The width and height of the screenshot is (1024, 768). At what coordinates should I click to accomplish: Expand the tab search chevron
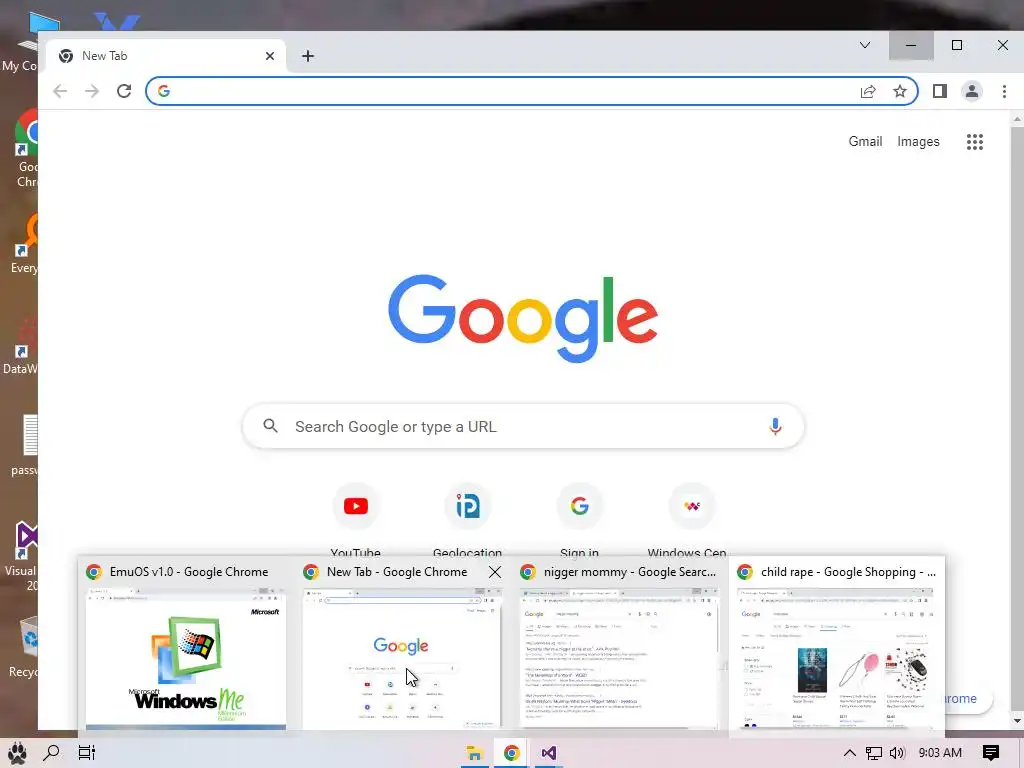pos(865,45)
